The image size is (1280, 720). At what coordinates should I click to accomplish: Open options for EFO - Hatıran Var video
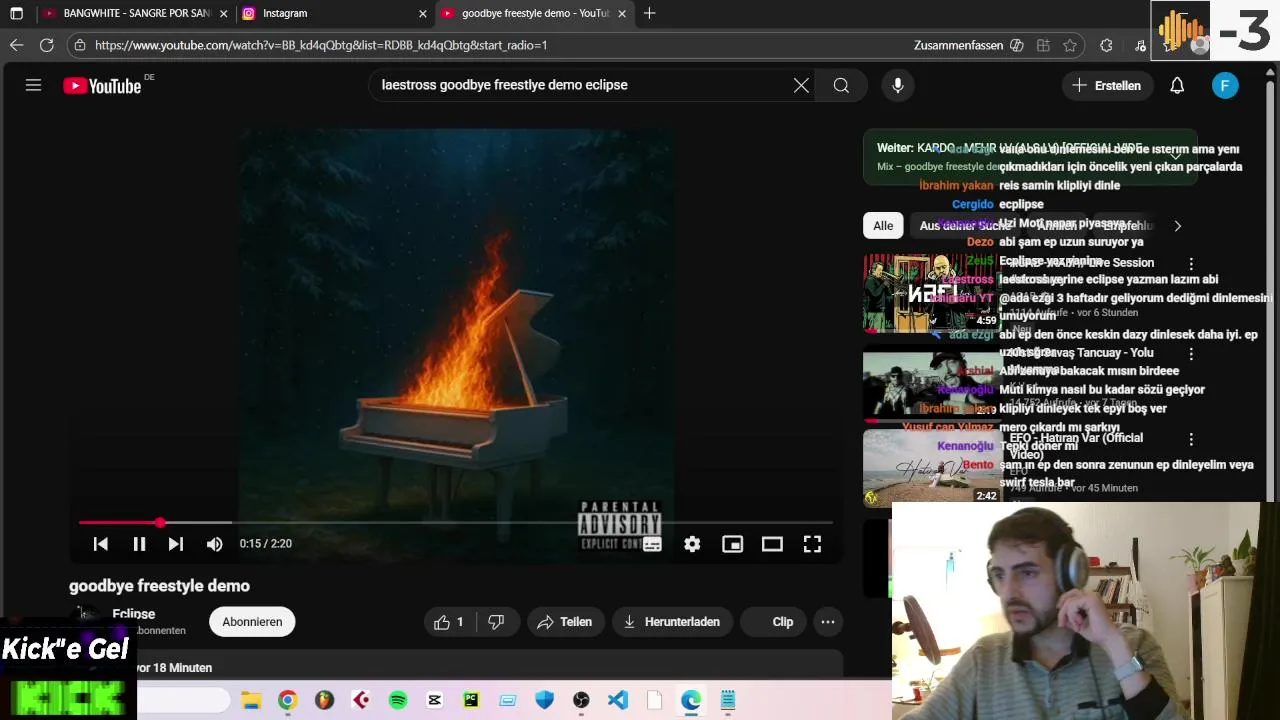tap(1191, 439)
